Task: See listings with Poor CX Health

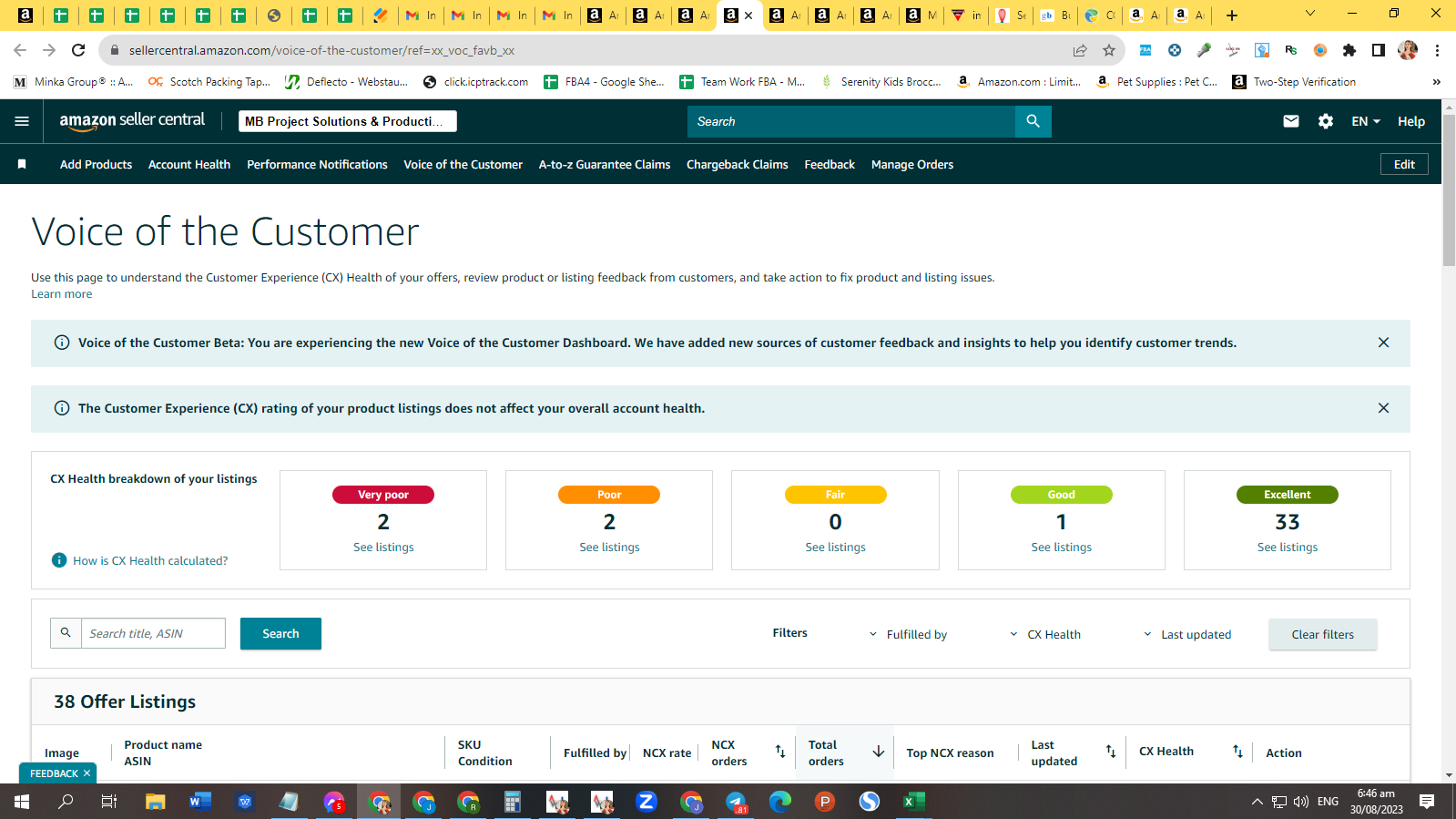Action: coord(609,547)
